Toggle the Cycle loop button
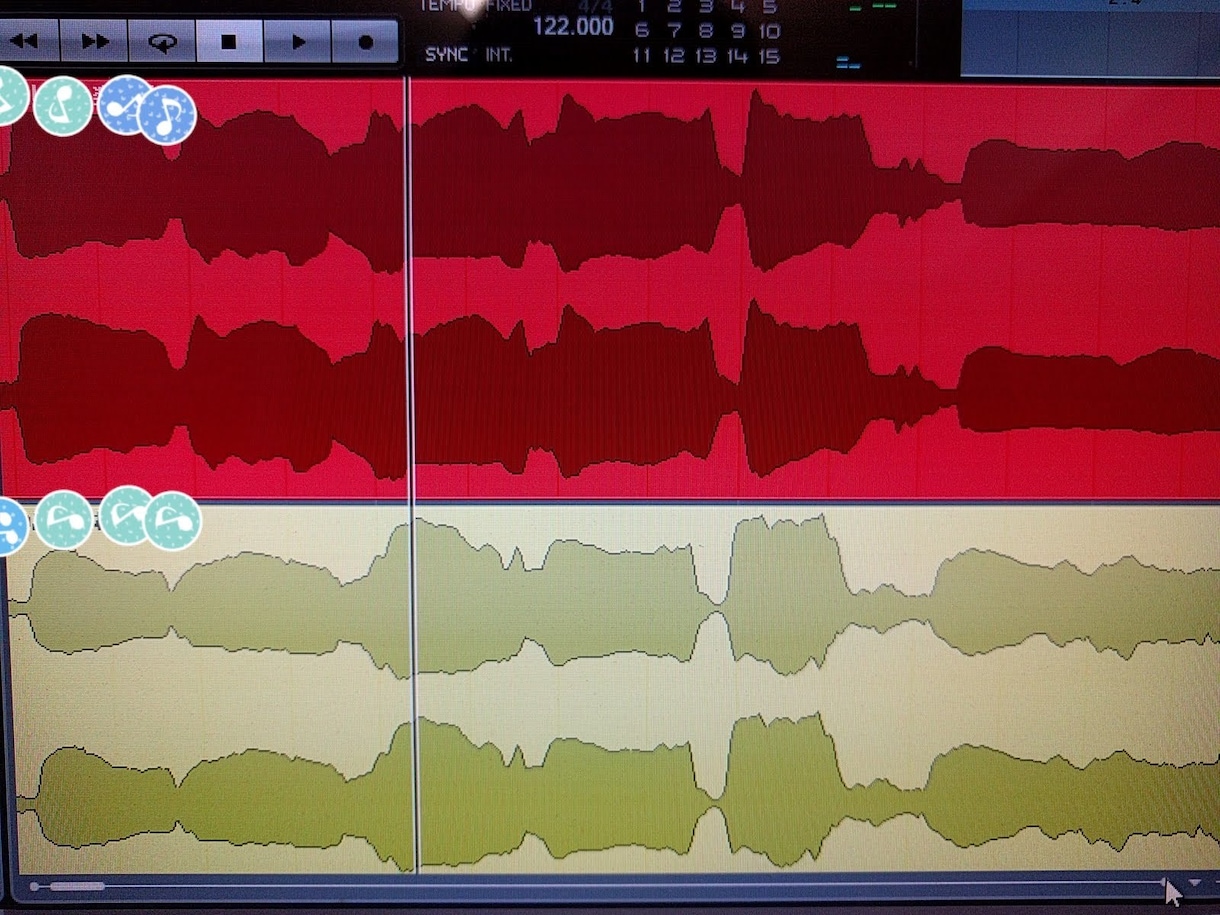 coord(161,42)
